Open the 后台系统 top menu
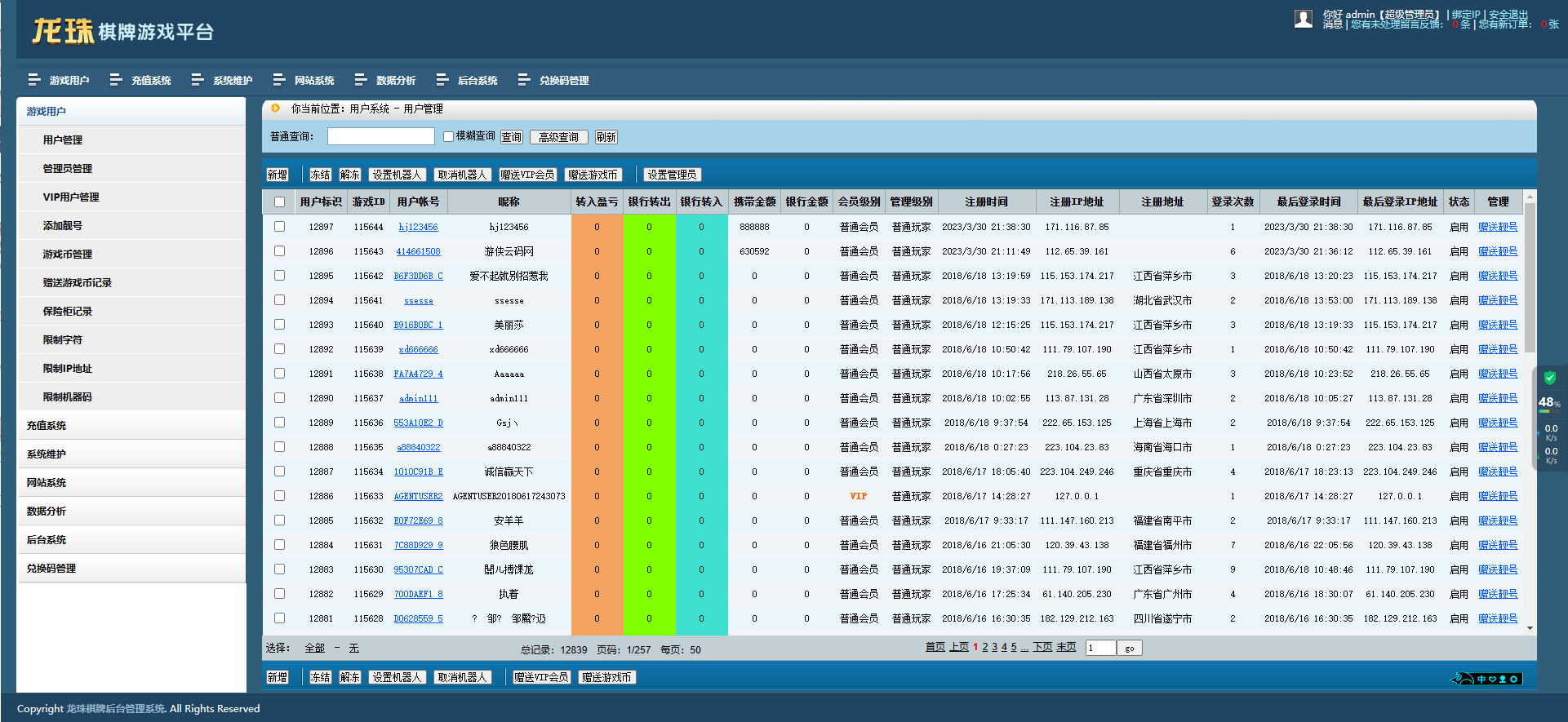Image resolution: width=1568 pixels, height=722 pixels. point(467,80)
